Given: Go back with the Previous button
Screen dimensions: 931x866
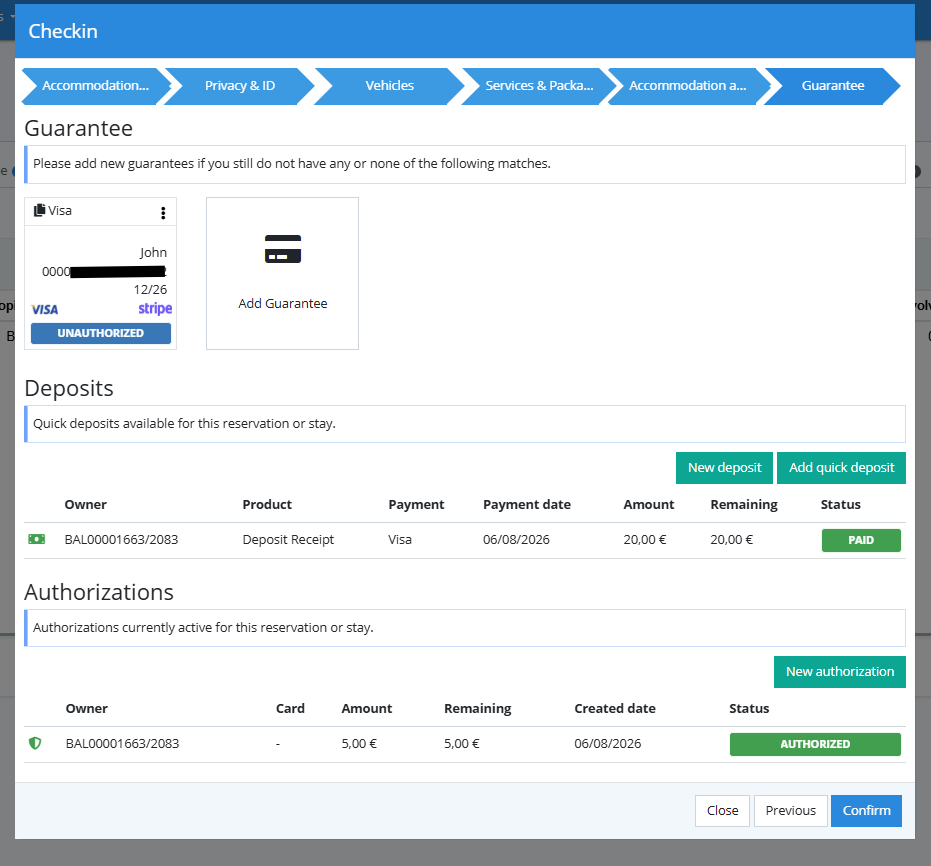Looking at the screenshot, I should click(790, 811).
